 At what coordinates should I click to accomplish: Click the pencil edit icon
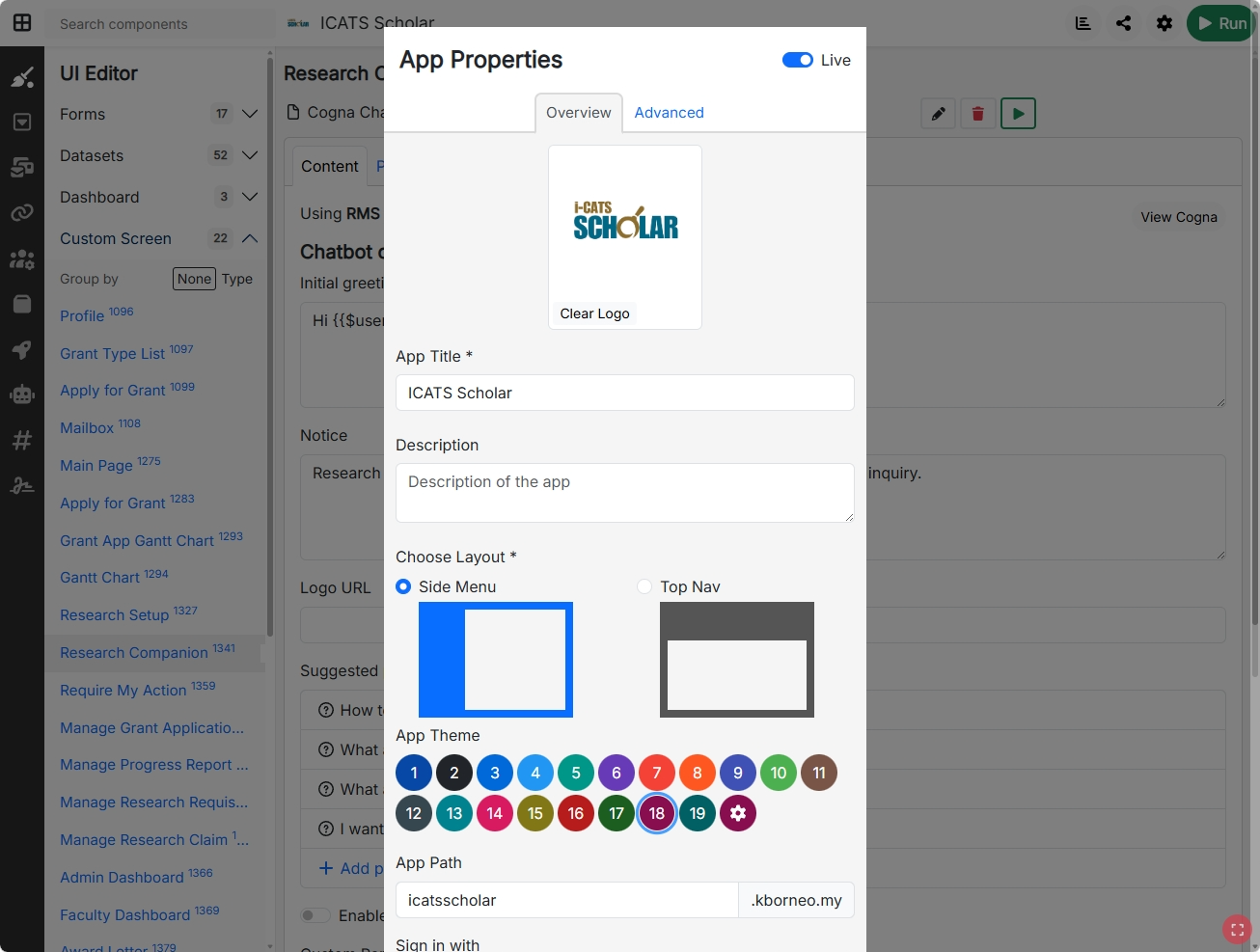click(938, 114)
